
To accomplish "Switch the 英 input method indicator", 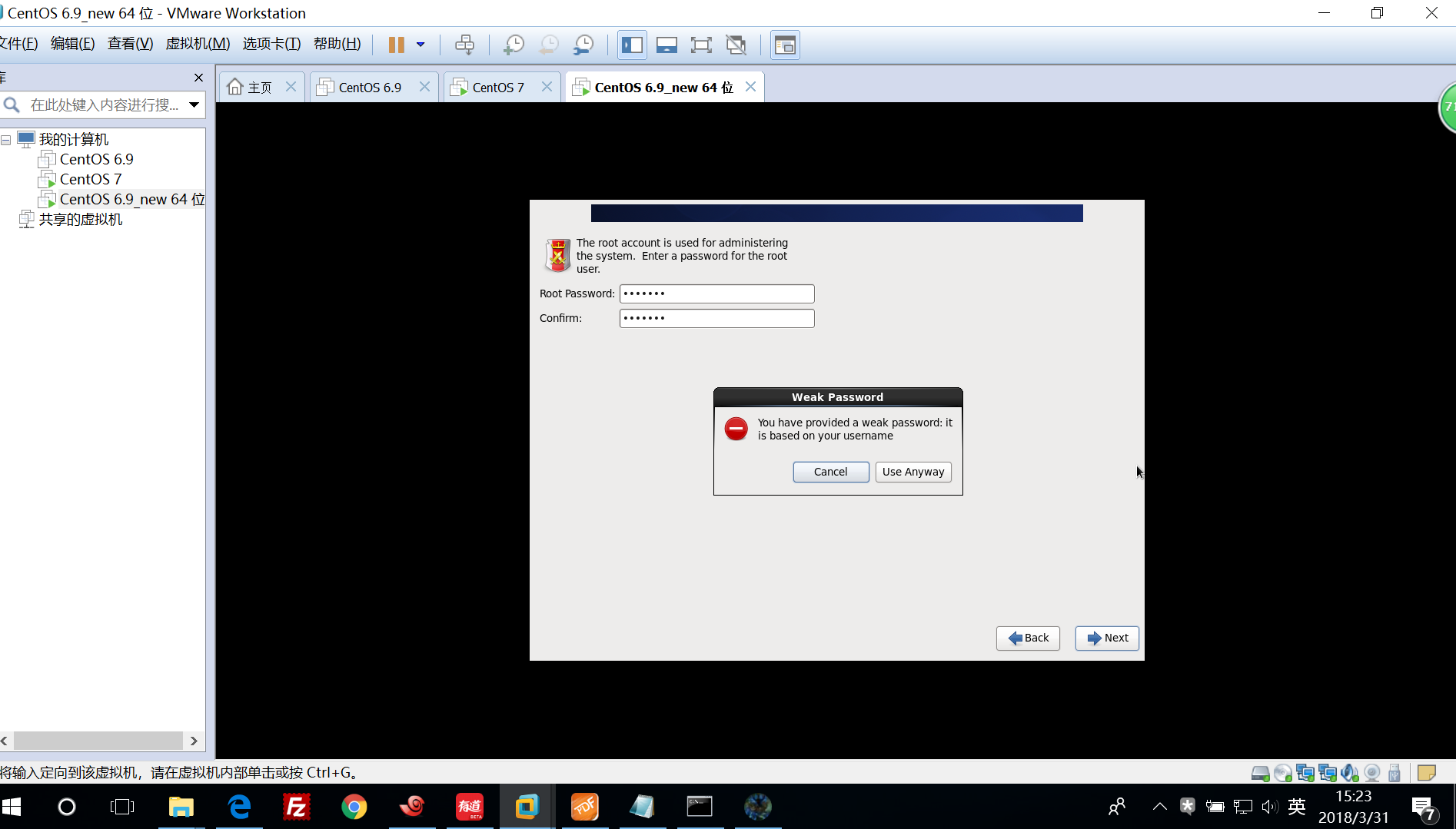I will click(x=1297, y=807).
